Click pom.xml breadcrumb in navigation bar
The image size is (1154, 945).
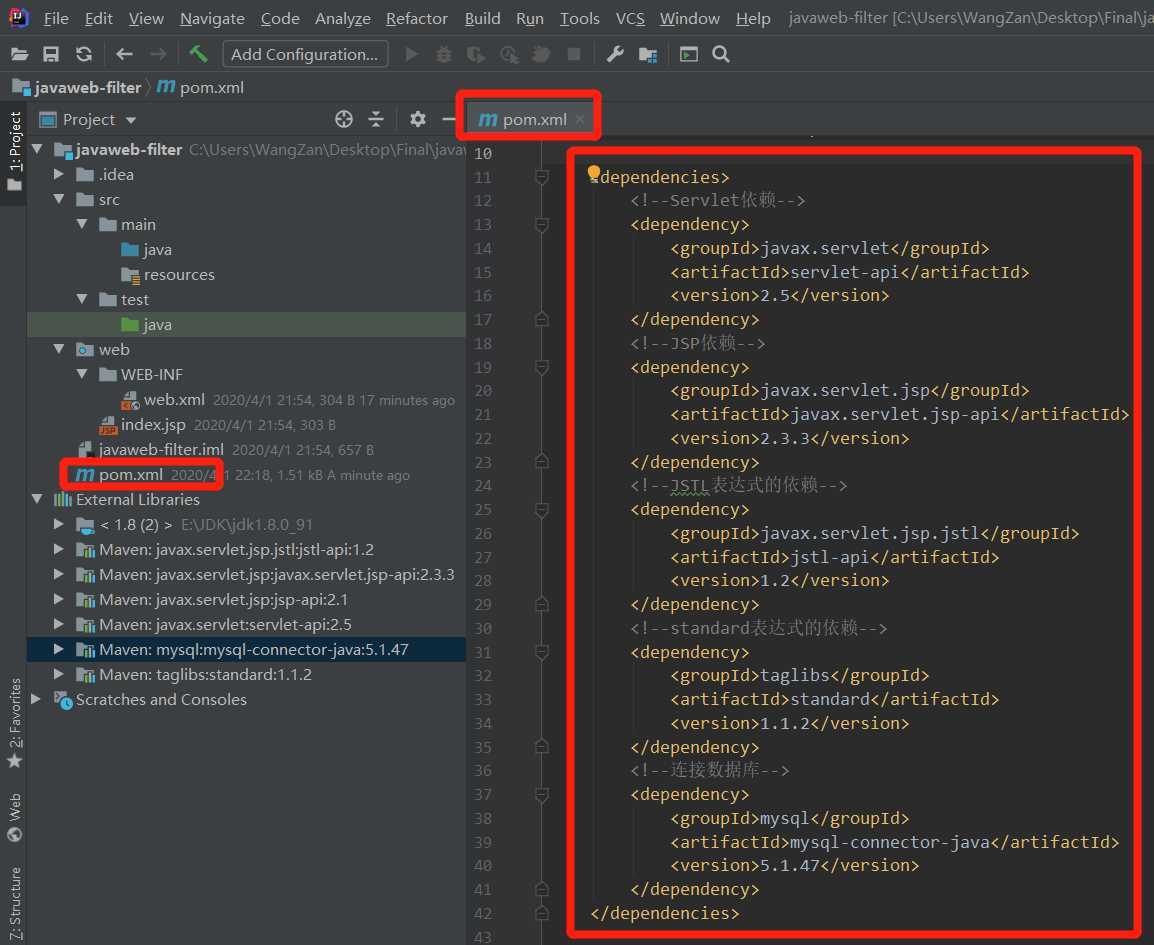pos(200,88)
